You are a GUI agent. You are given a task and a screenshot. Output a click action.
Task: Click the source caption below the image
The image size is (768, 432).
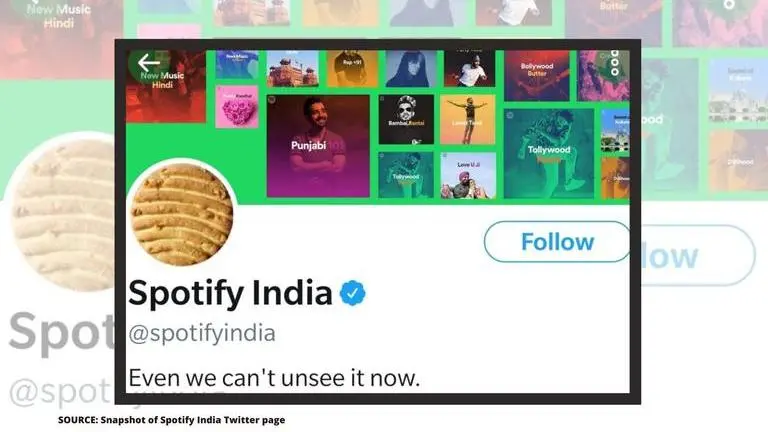coord(171,420)
